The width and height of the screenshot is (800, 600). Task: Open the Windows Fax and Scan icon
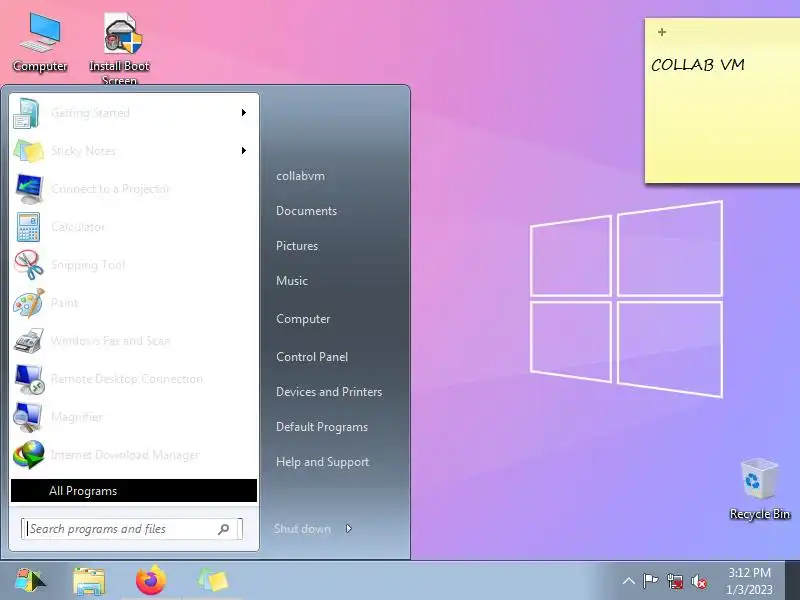pos(29,341)
